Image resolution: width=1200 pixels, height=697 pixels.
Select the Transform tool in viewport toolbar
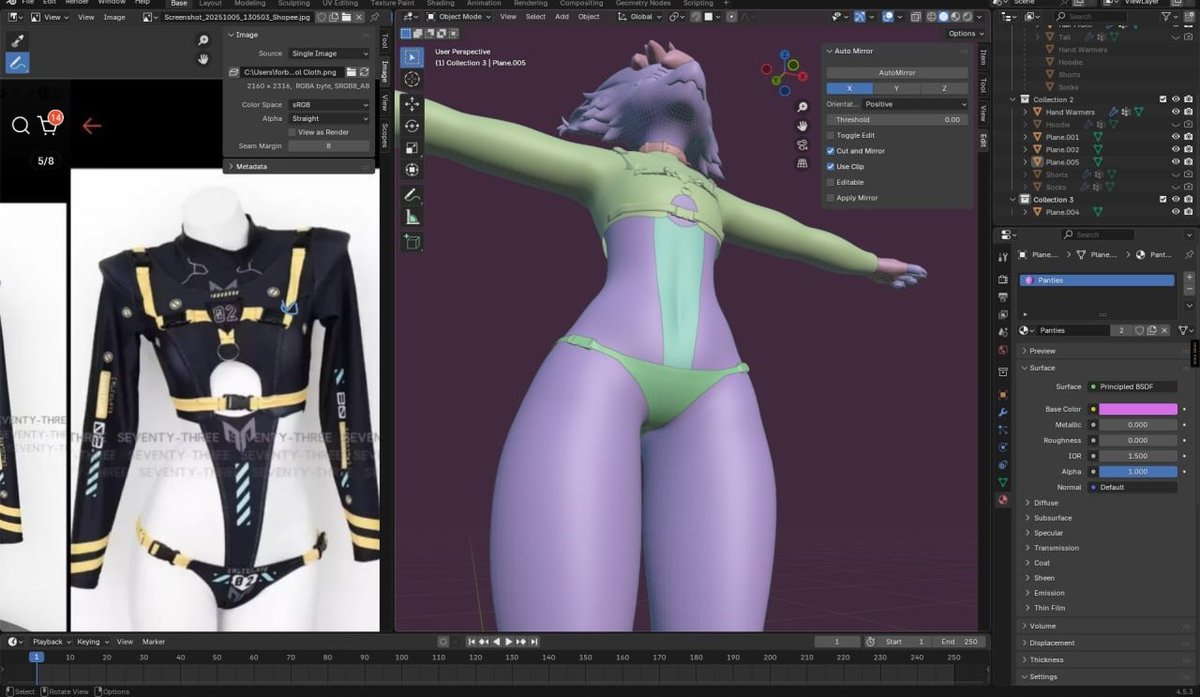[x=412, y=170]
